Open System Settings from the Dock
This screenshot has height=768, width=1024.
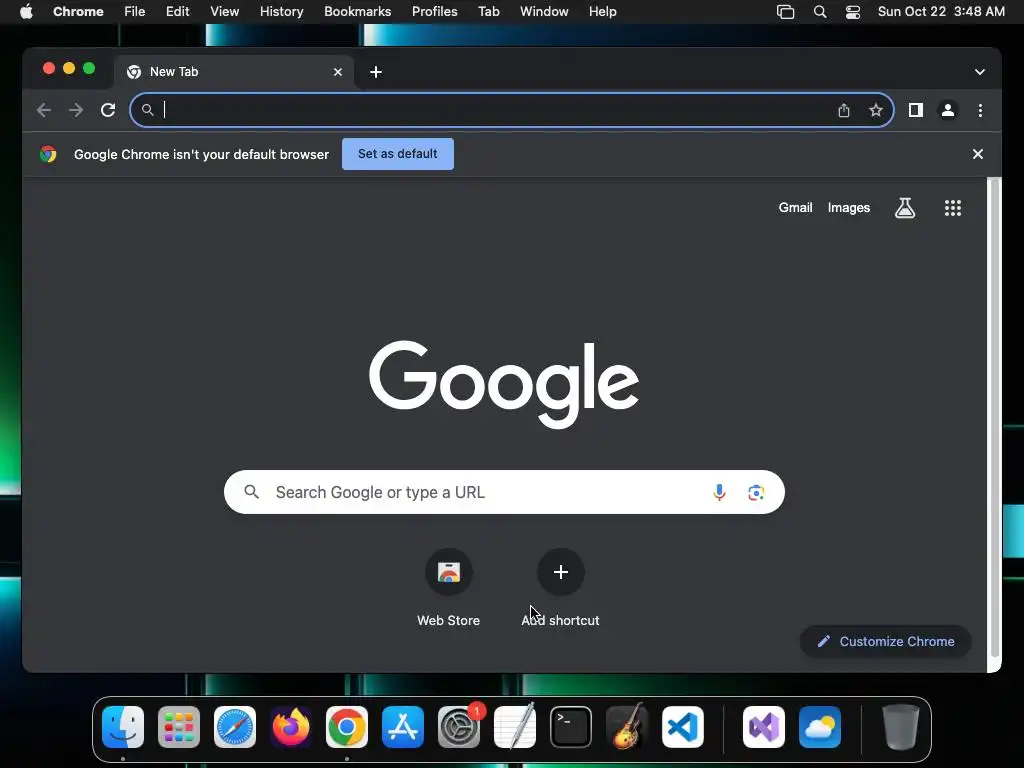tap(459, 727)
